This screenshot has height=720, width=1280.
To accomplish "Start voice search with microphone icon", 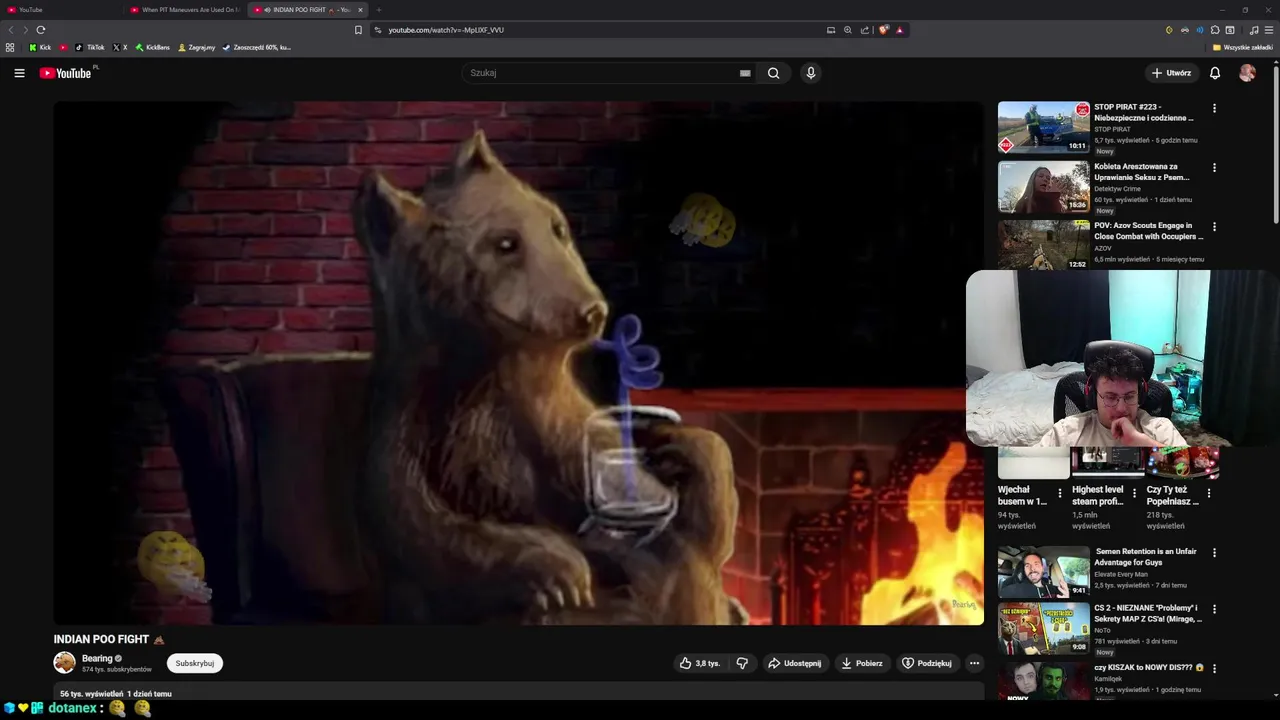I will (x=811, y=73).
